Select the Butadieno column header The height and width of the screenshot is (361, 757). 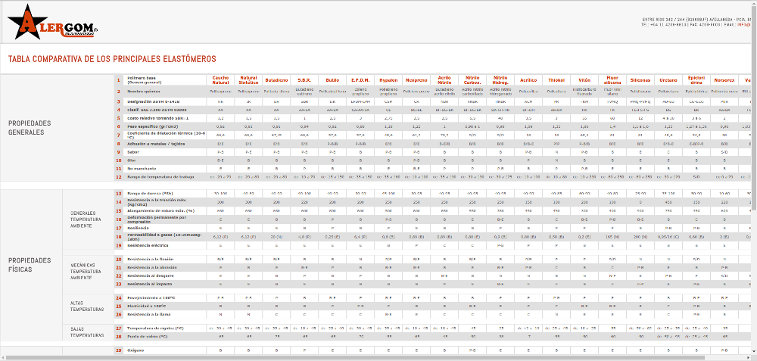(277, 80)
